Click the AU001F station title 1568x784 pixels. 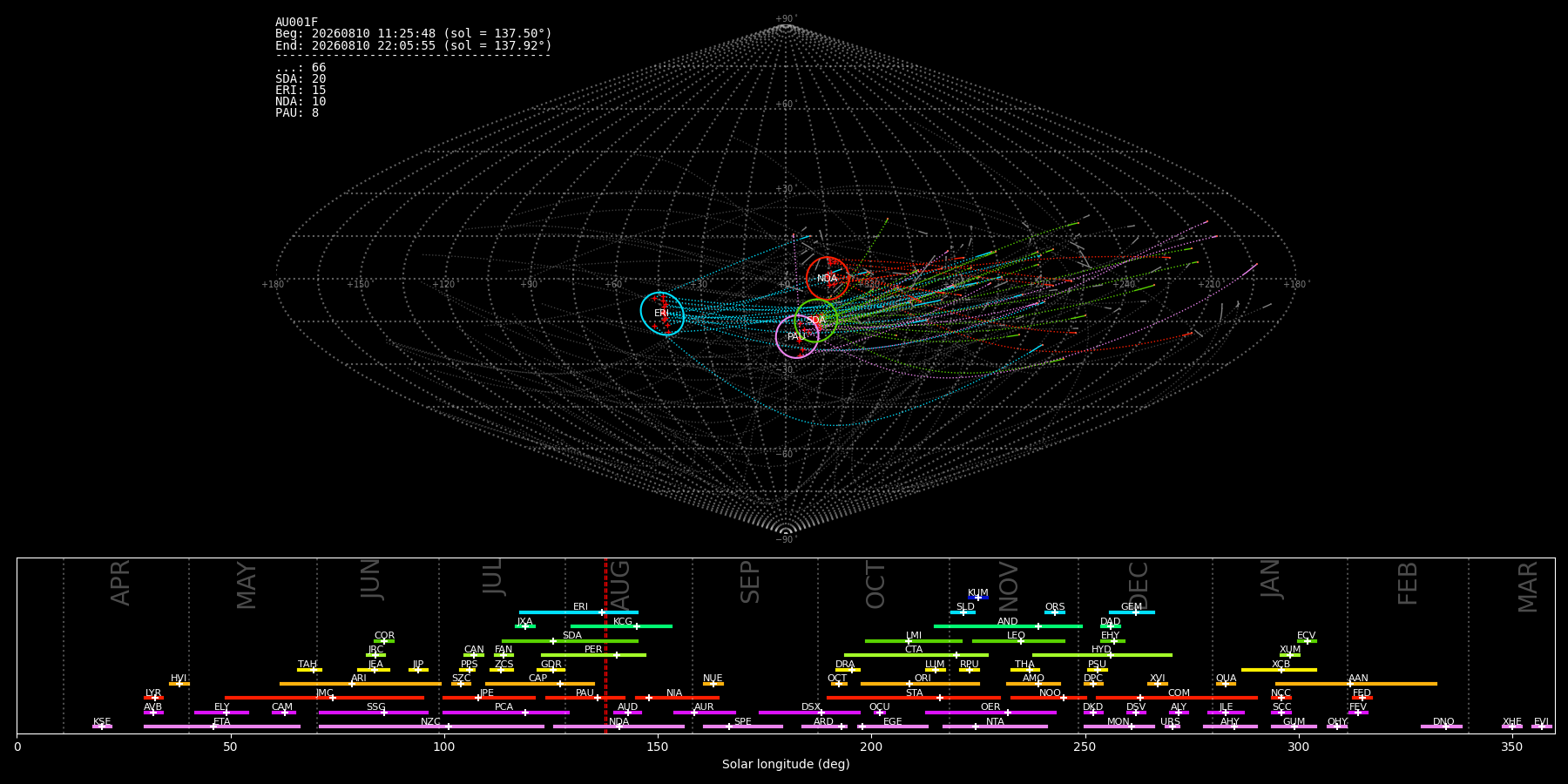click(297, 23)
